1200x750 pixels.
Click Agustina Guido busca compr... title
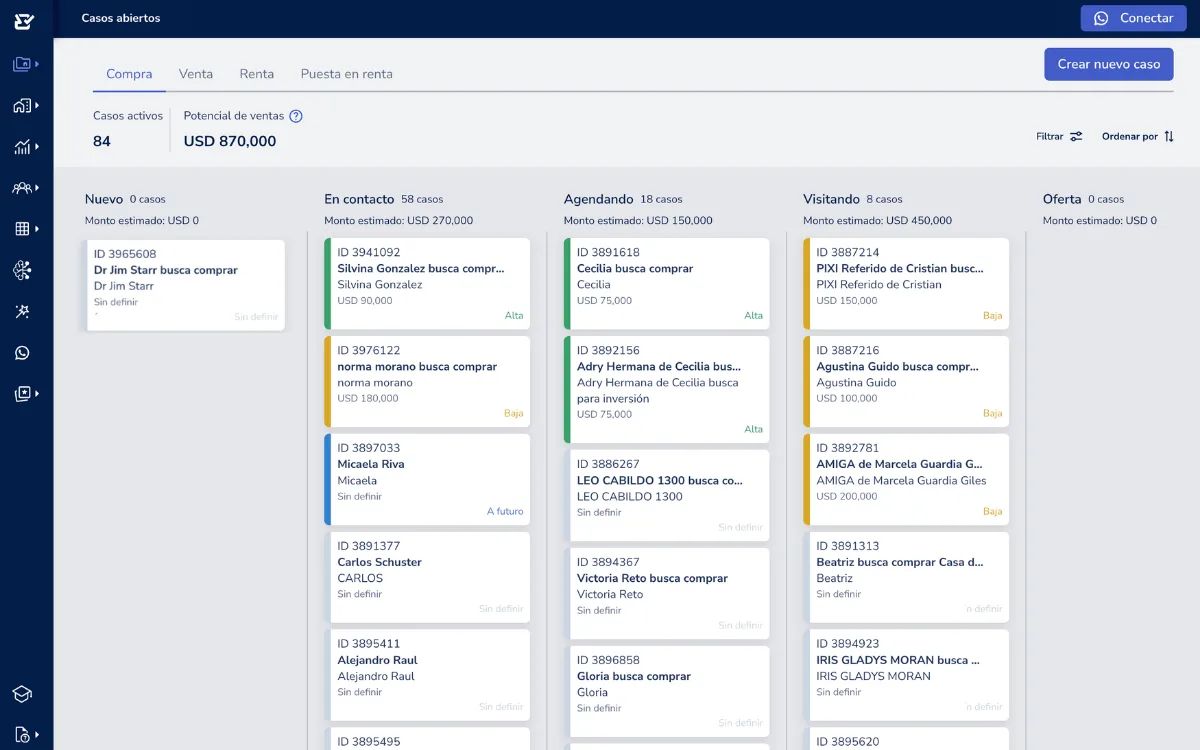click(897, 366)
